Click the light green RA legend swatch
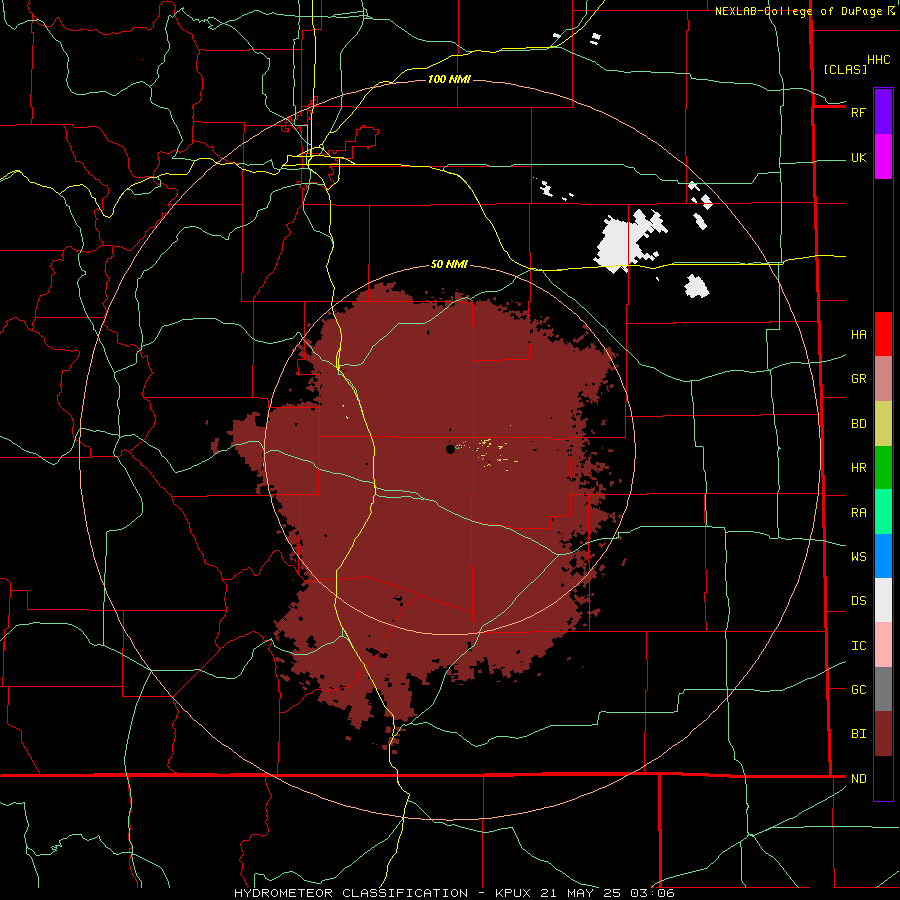 point(883,512)
